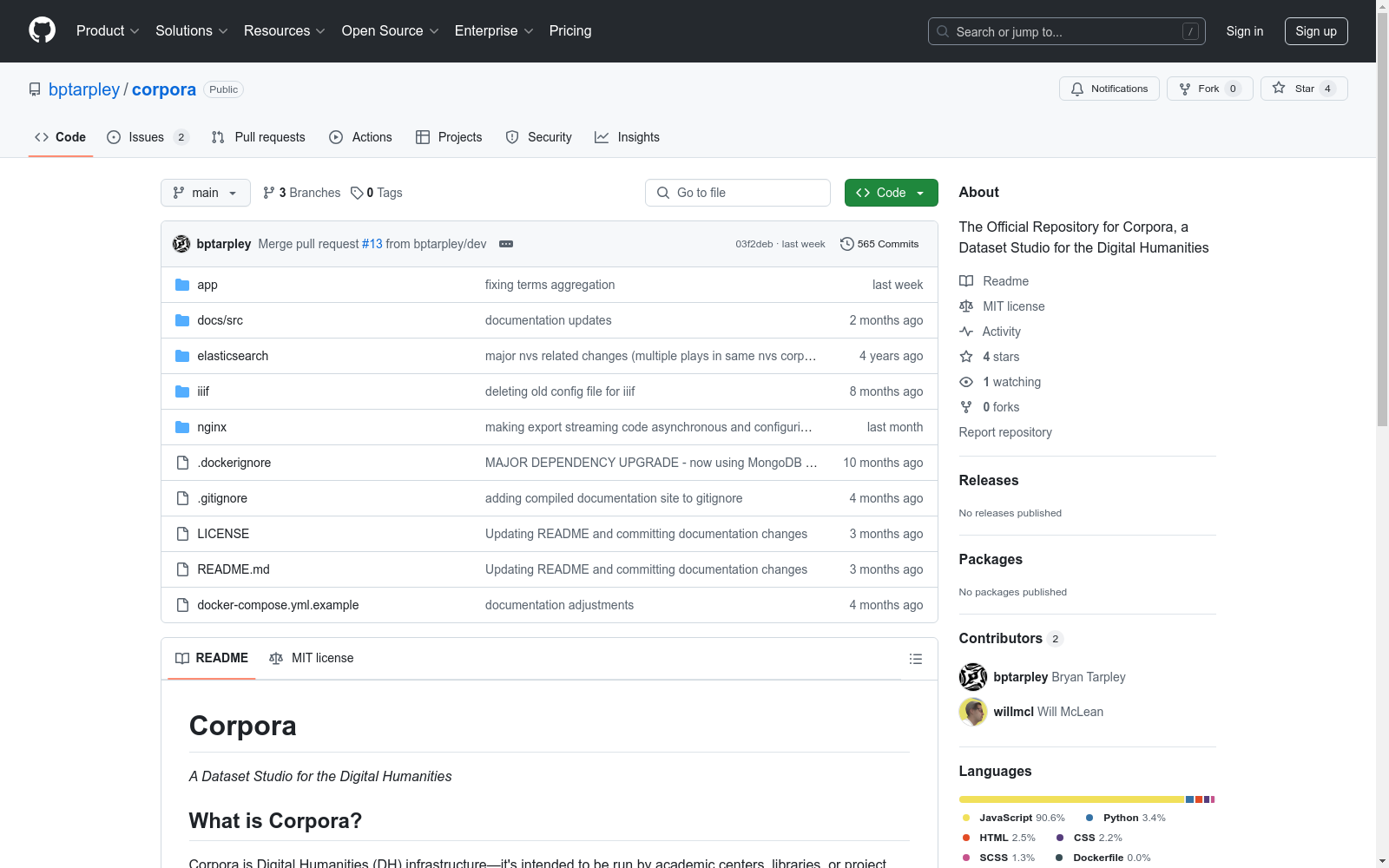Viewport: 1389px width, 868px height.
Task: Click the 03f2deb commit hash
Action: pos(754,244)
